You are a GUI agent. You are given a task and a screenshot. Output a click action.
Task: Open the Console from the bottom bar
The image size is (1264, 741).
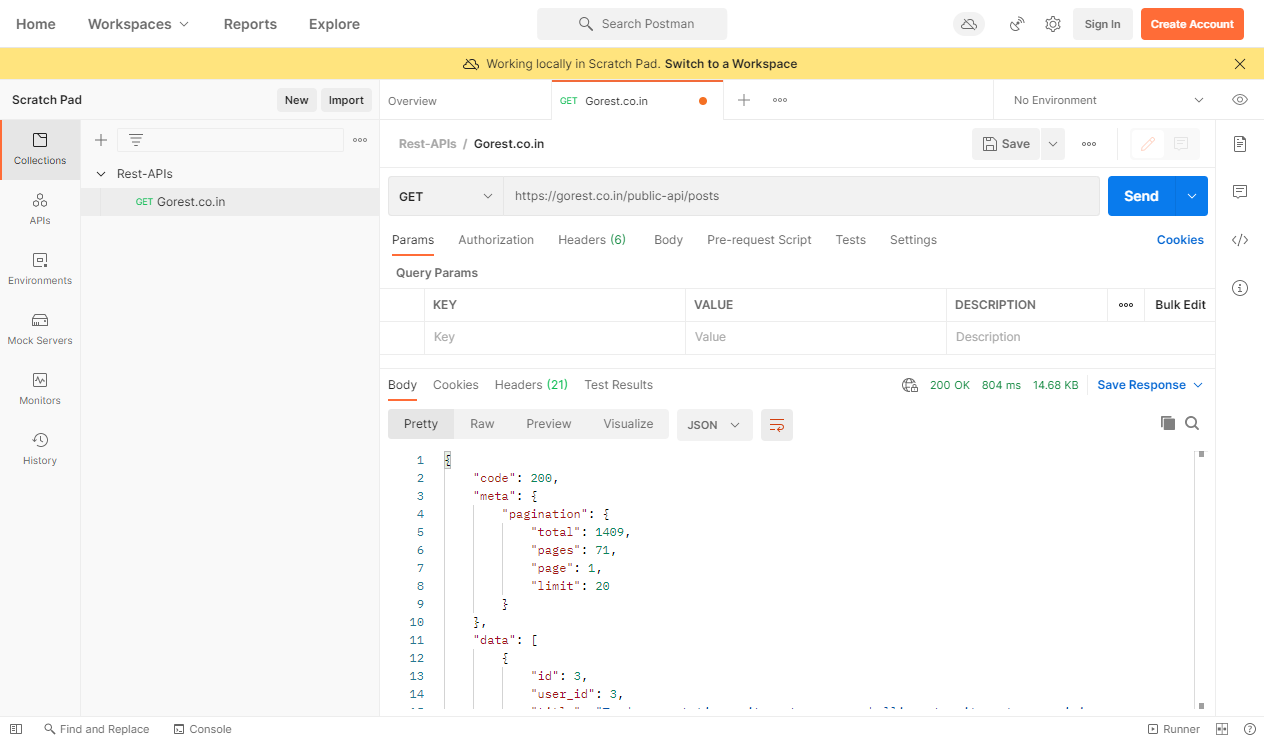click(x=203, y=728)
